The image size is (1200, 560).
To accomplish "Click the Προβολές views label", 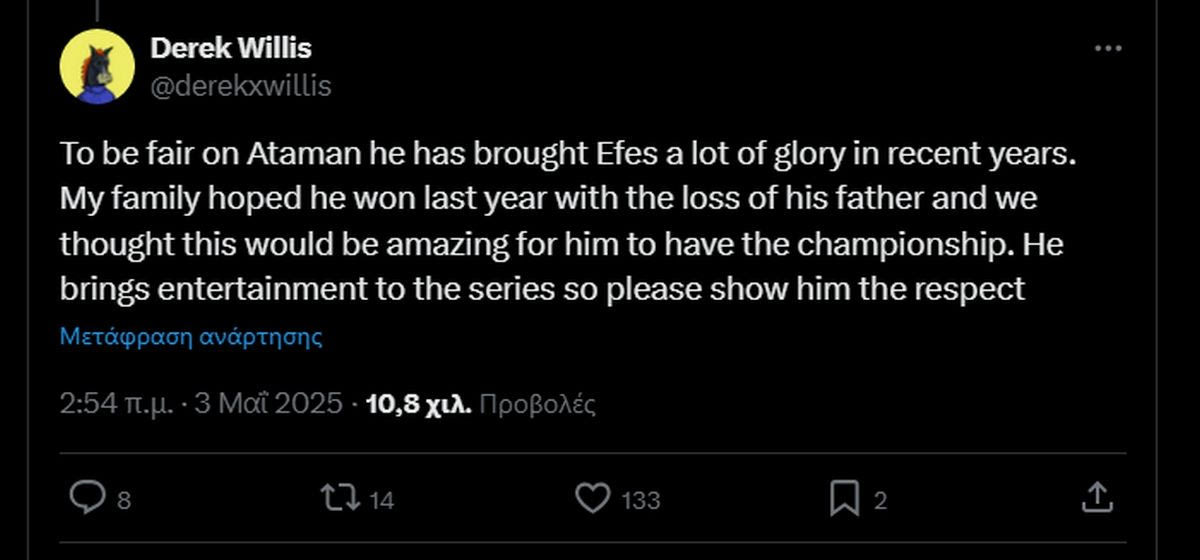I will [x=538, y=404].
